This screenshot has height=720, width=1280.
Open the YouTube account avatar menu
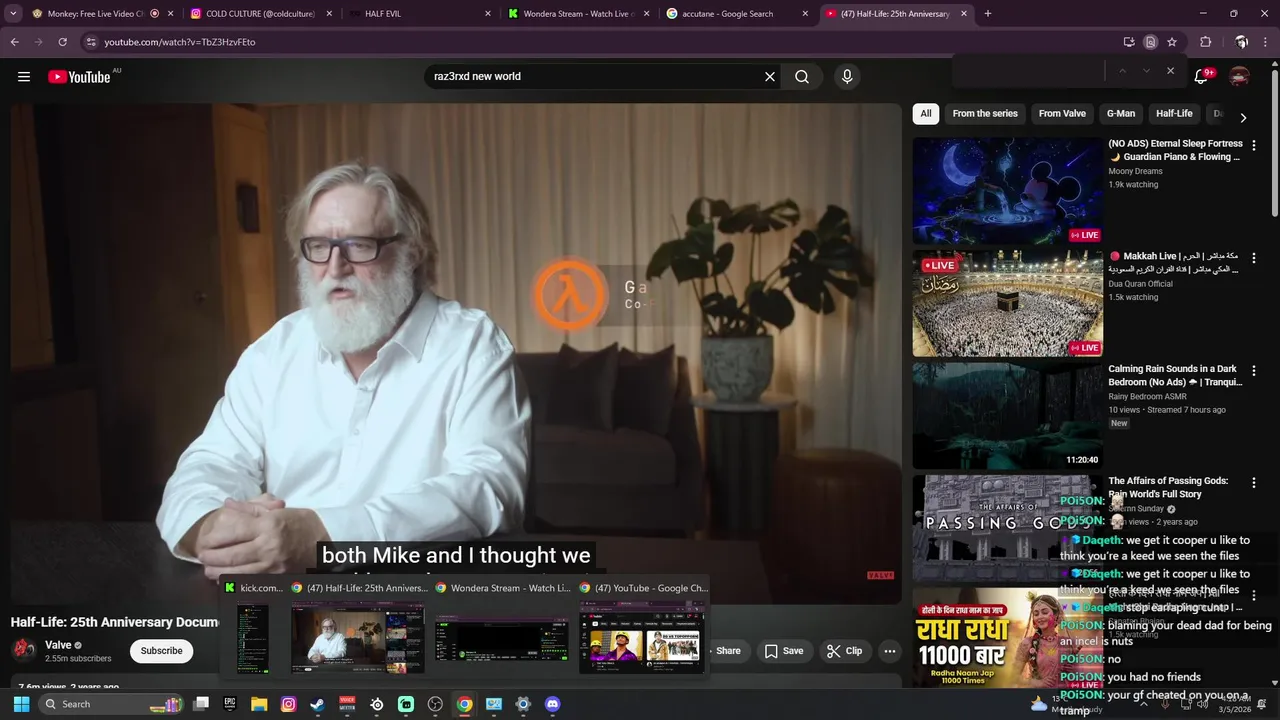pyautogui.click(x=1240, y=77)
